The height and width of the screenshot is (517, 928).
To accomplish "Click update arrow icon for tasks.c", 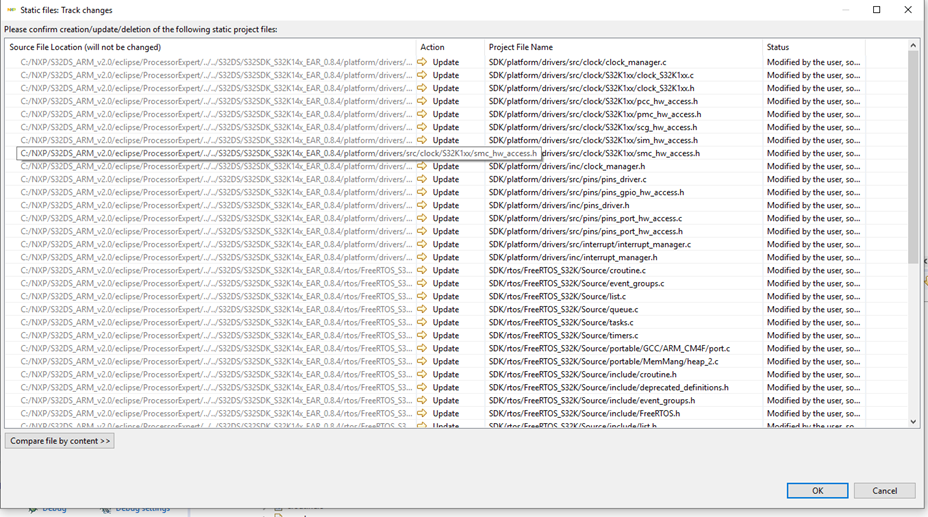I will pyautogui.click(x=422, y=322).
